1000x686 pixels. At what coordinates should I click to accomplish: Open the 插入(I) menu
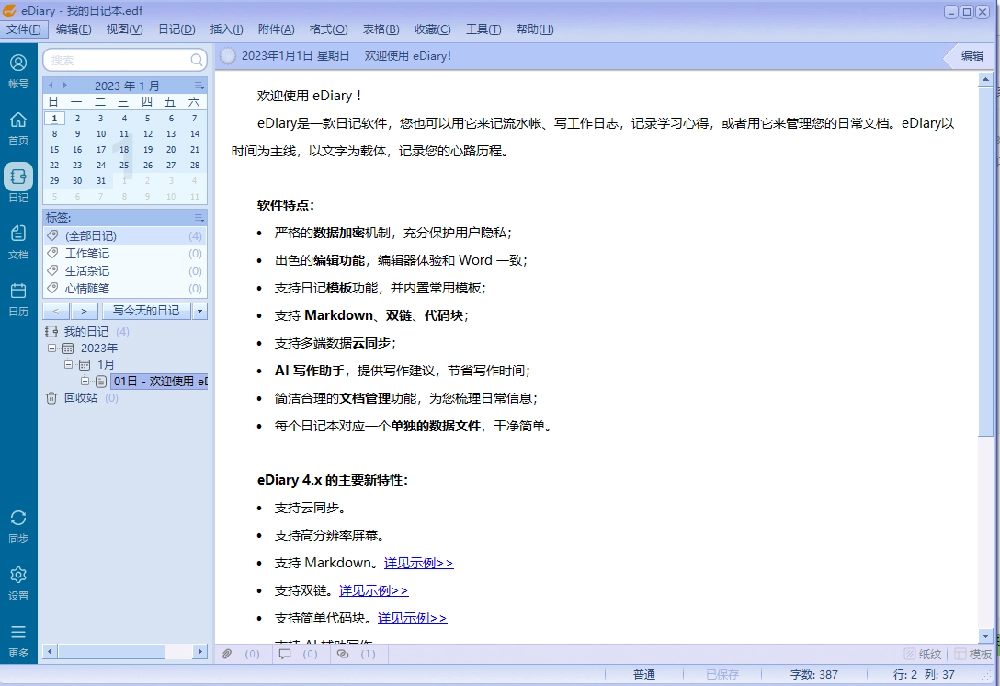pos(226,29)
